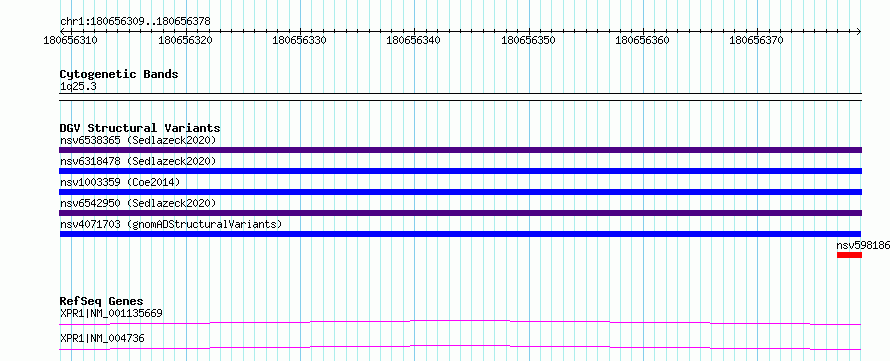890x361 pixels.
Task: Click the magenta line of XPR1|NM_004736
Action: click(x=460, y=347)
